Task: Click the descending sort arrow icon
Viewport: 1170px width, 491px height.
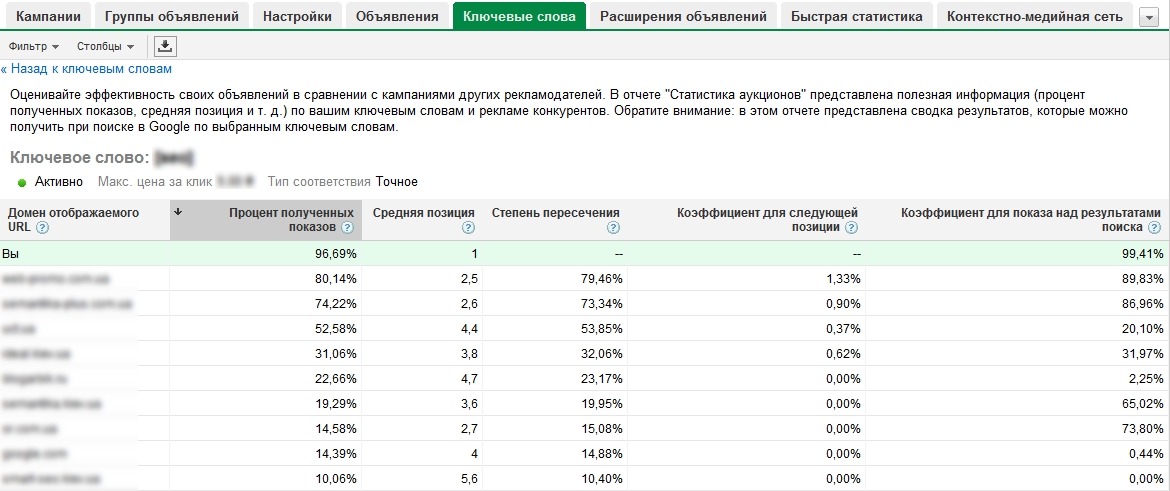Action: [x=178, y=212]
